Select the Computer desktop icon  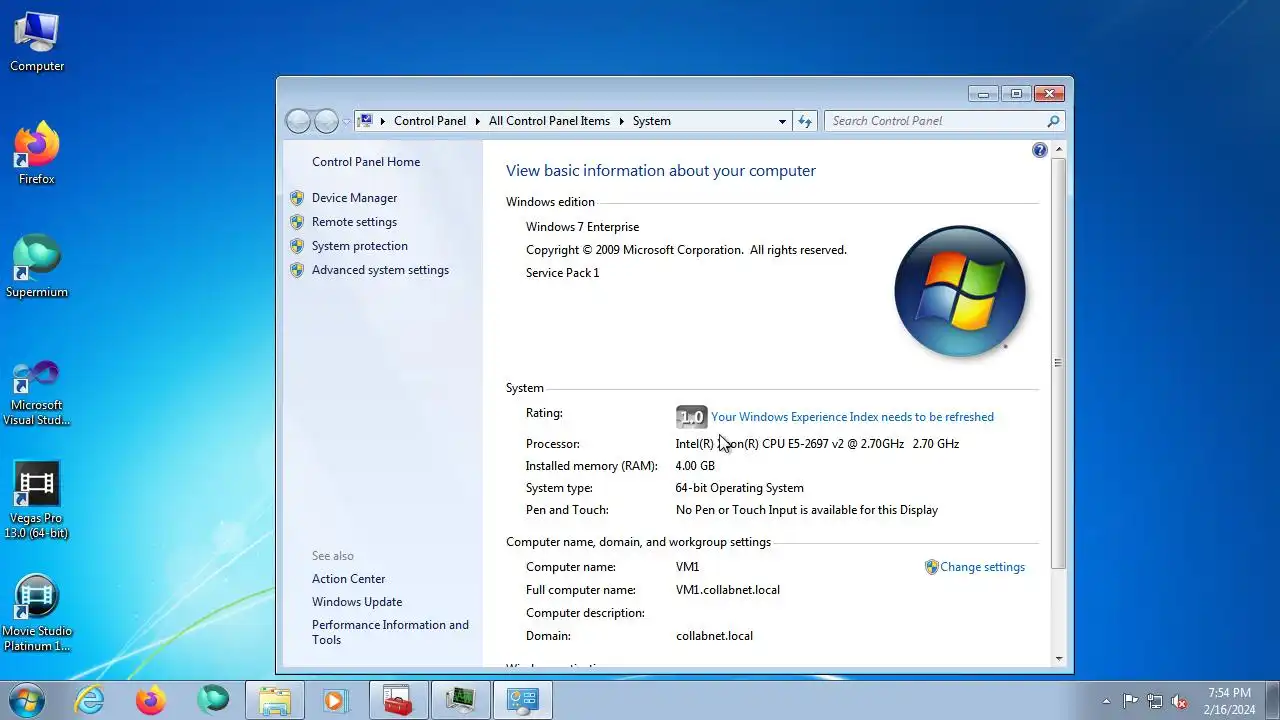pos(37,42)
